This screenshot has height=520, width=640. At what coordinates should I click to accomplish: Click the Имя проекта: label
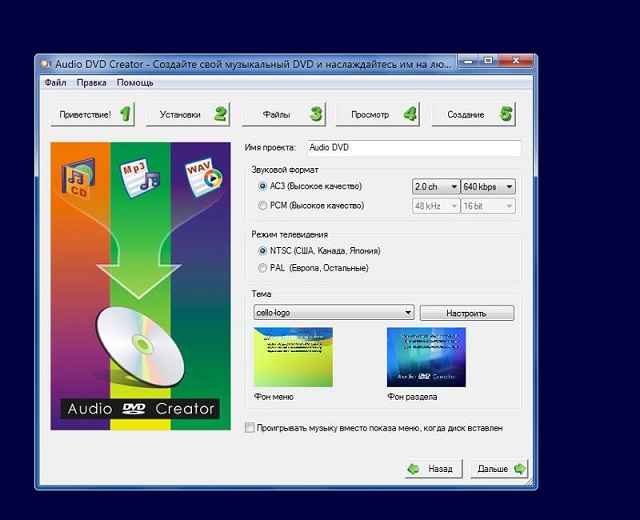[270, 148]
